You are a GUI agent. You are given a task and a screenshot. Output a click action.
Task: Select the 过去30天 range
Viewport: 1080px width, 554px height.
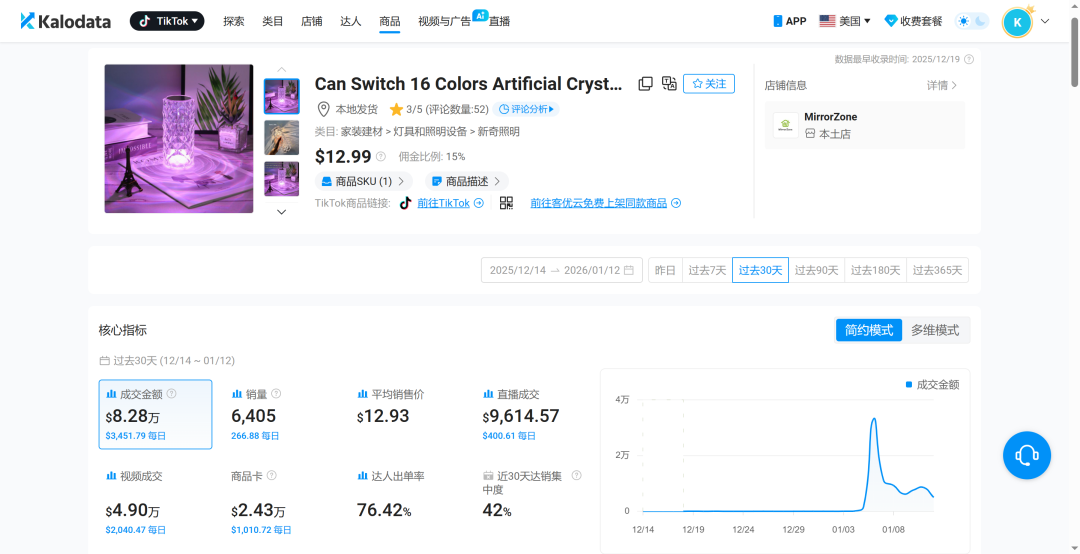(x=760, y=270)
